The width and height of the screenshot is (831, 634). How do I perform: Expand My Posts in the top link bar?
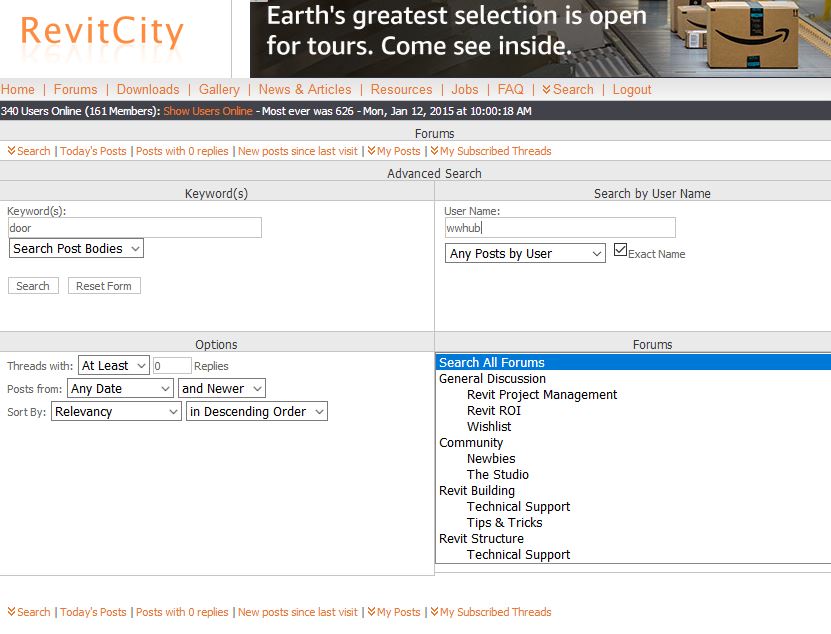394,151
